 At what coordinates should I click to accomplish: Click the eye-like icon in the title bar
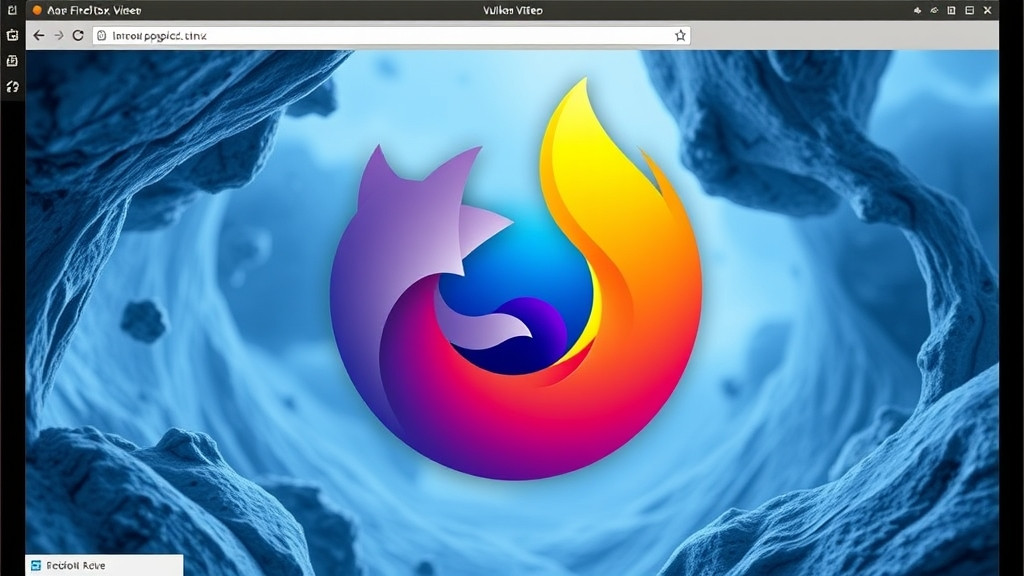(934, 10)
